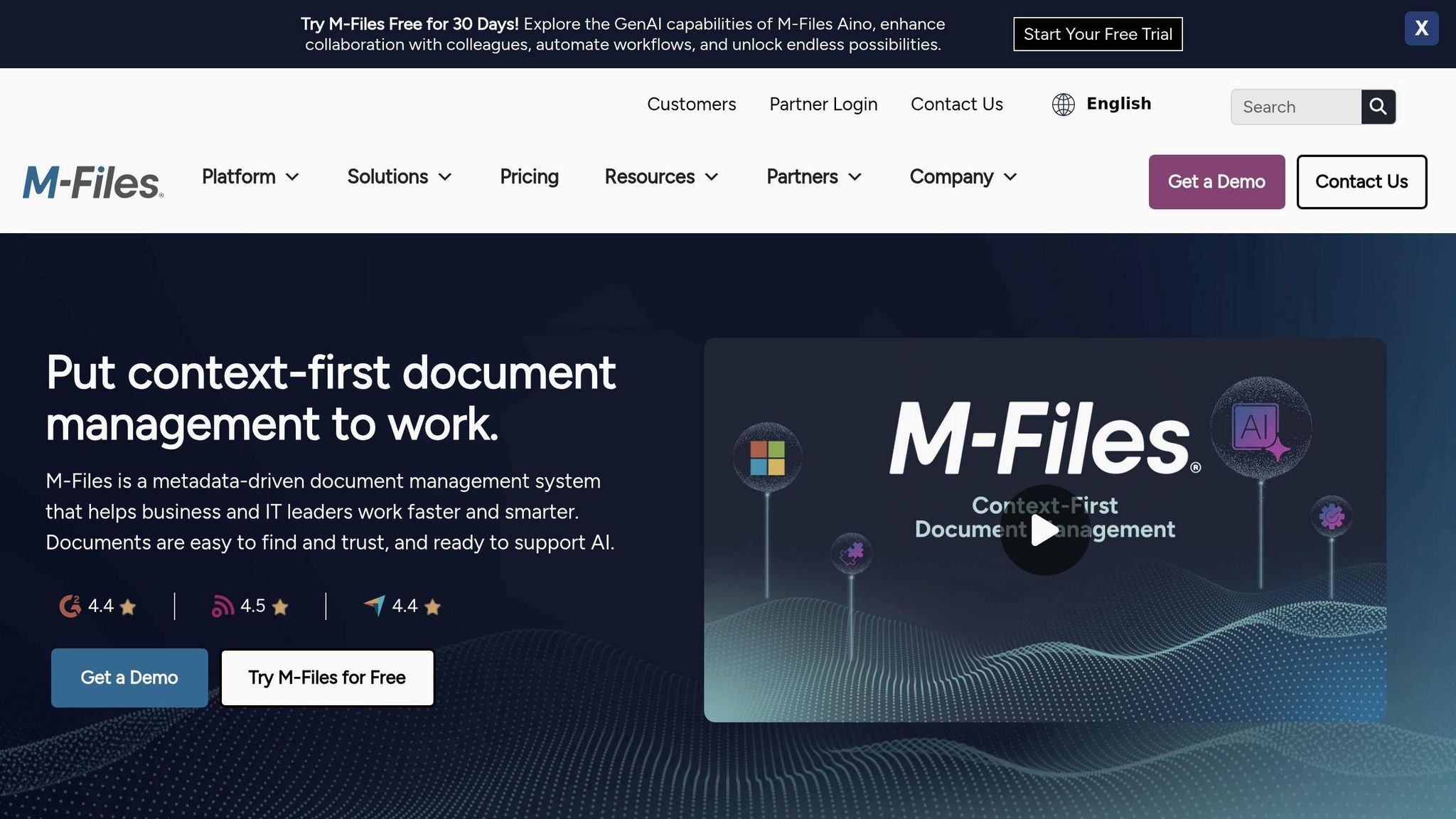Click the magnifier search button

click(1378, 107)
